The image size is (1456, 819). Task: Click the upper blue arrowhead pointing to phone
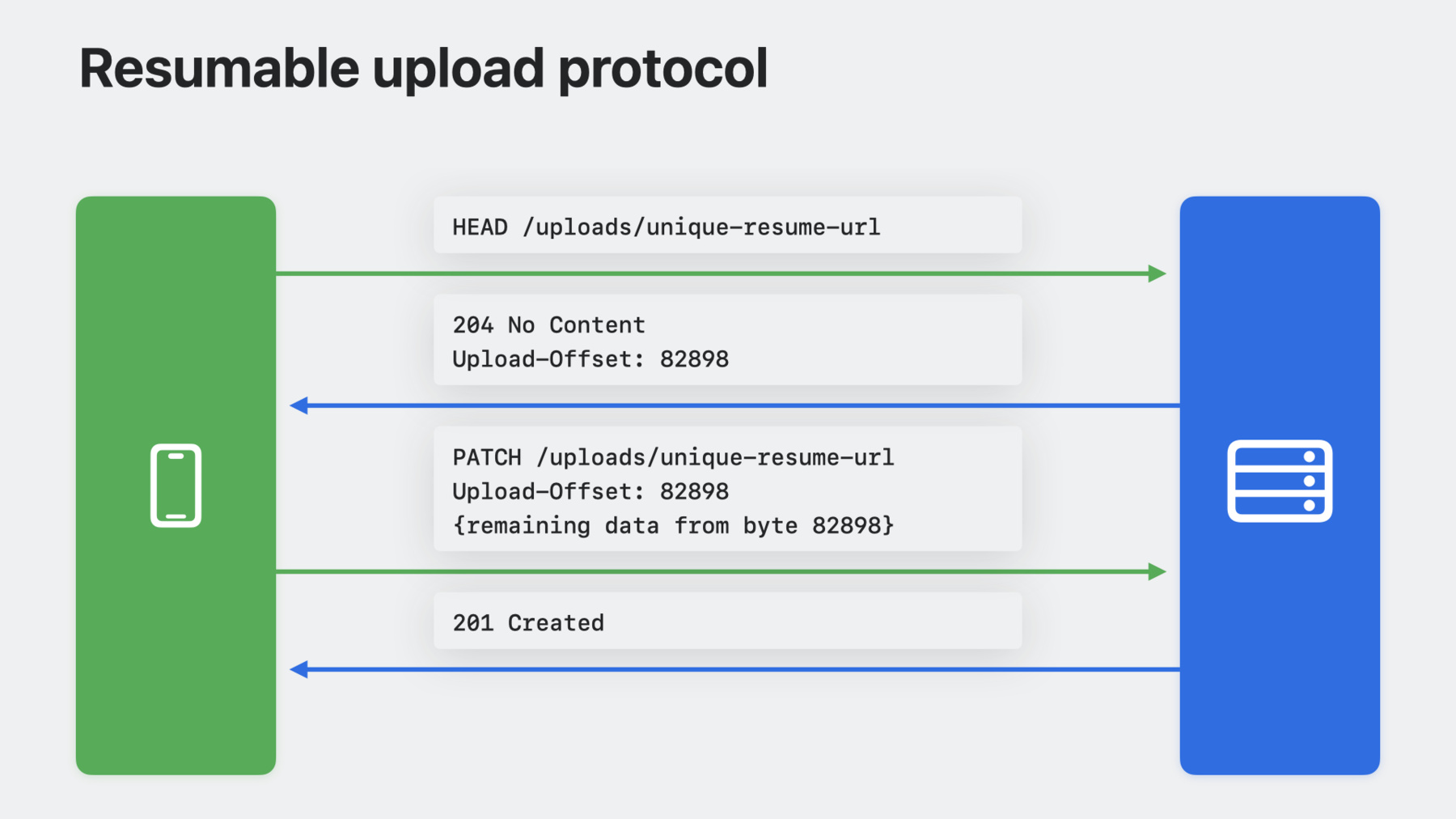tap(299, 405)
